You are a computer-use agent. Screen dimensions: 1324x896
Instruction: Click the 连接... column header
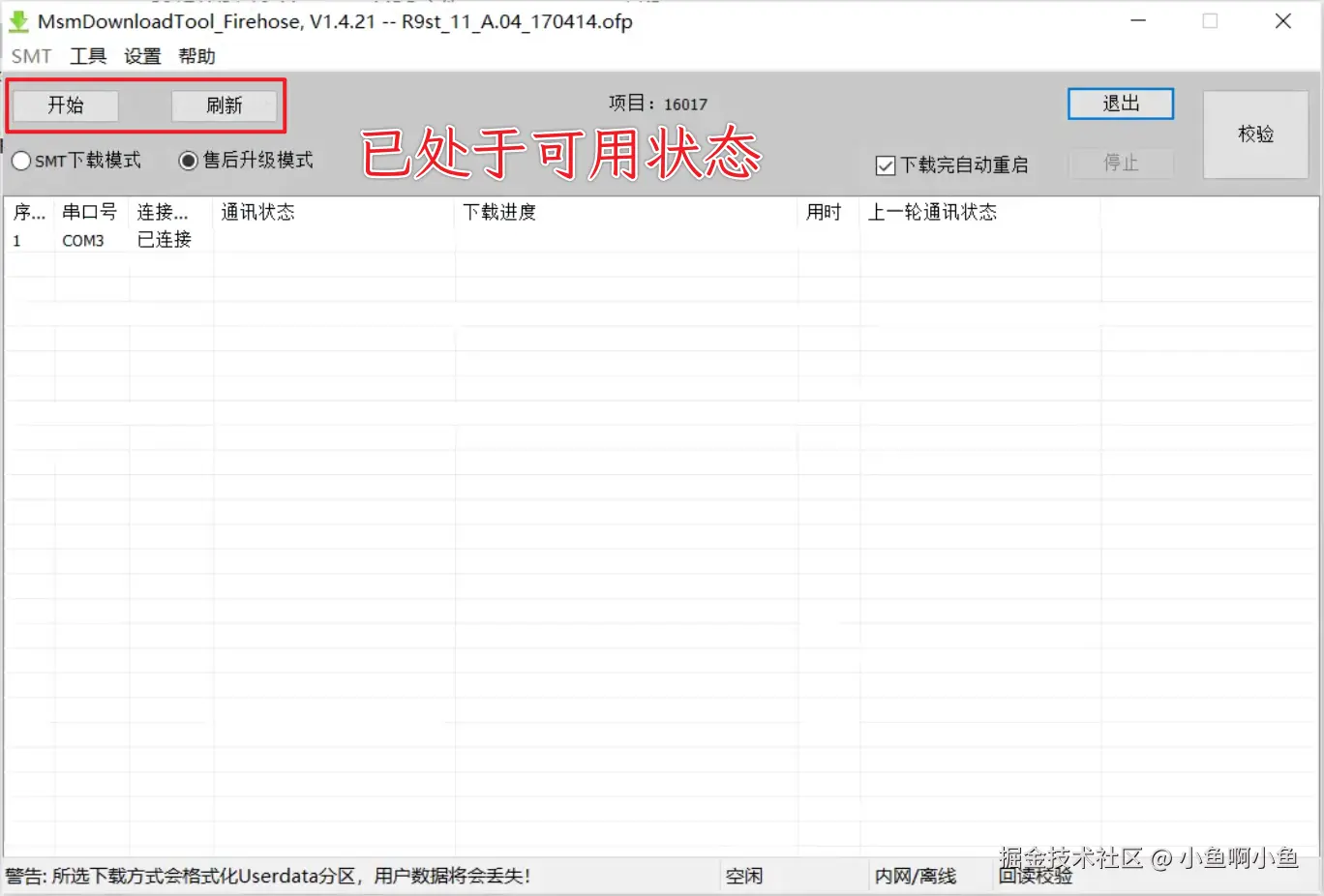pos(171,212)
